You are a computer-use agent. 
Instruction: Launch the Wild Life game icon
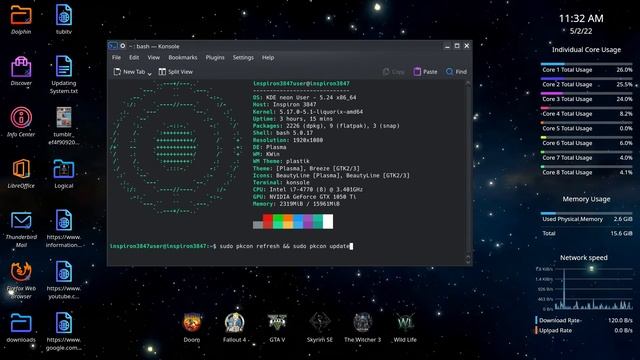pos(405,323)
